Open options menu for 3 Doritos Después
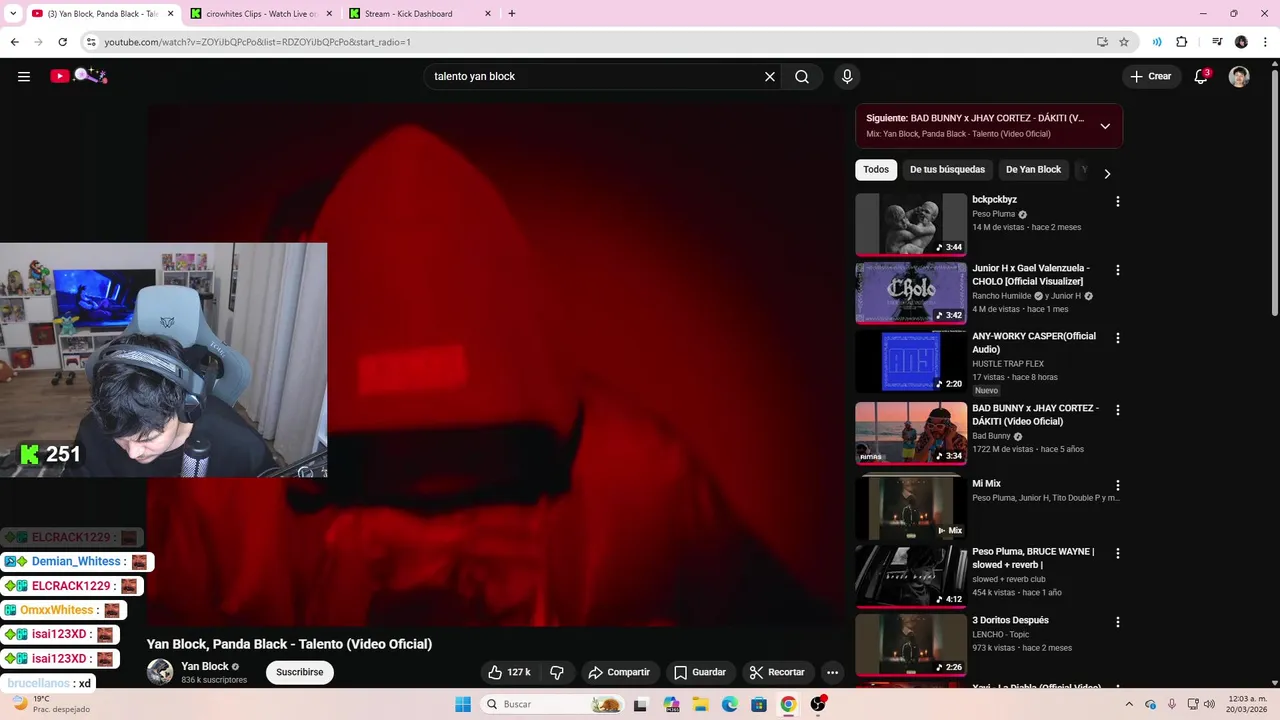Screen dimensions: 1280x720 pyautogui.click(x=1118, y=622)
